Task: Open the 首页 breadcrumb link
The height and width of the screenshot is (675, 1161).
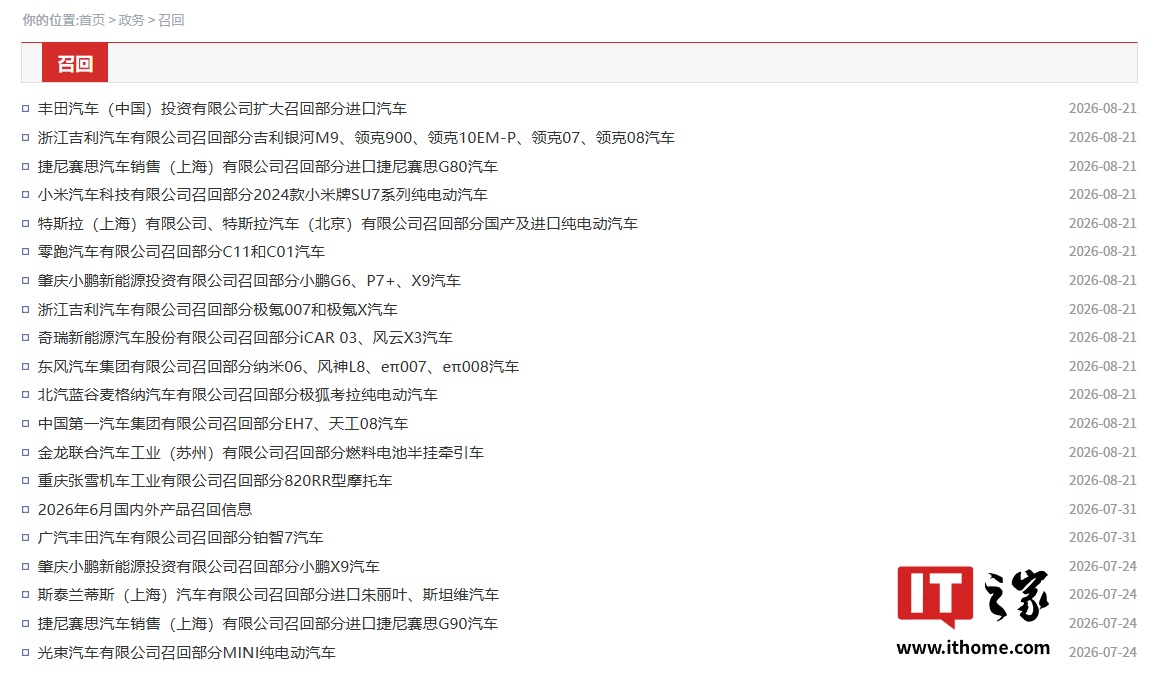Action: pyautogui.click(x=92, y=20)
